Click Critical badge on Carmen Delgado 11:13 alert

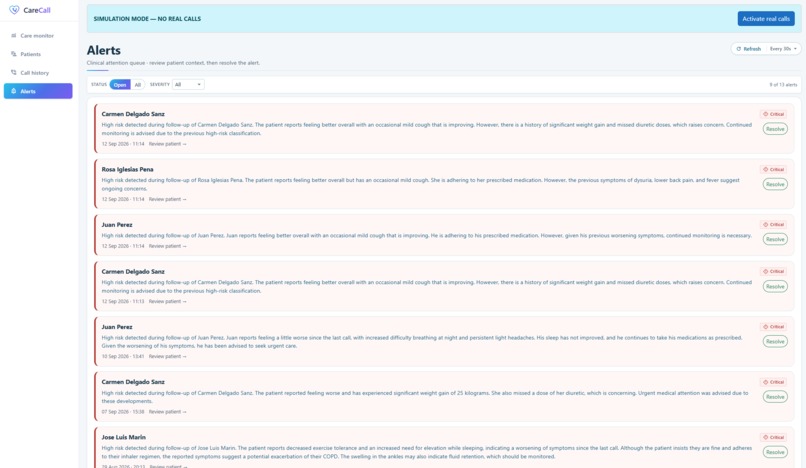(x=774, y=272)
